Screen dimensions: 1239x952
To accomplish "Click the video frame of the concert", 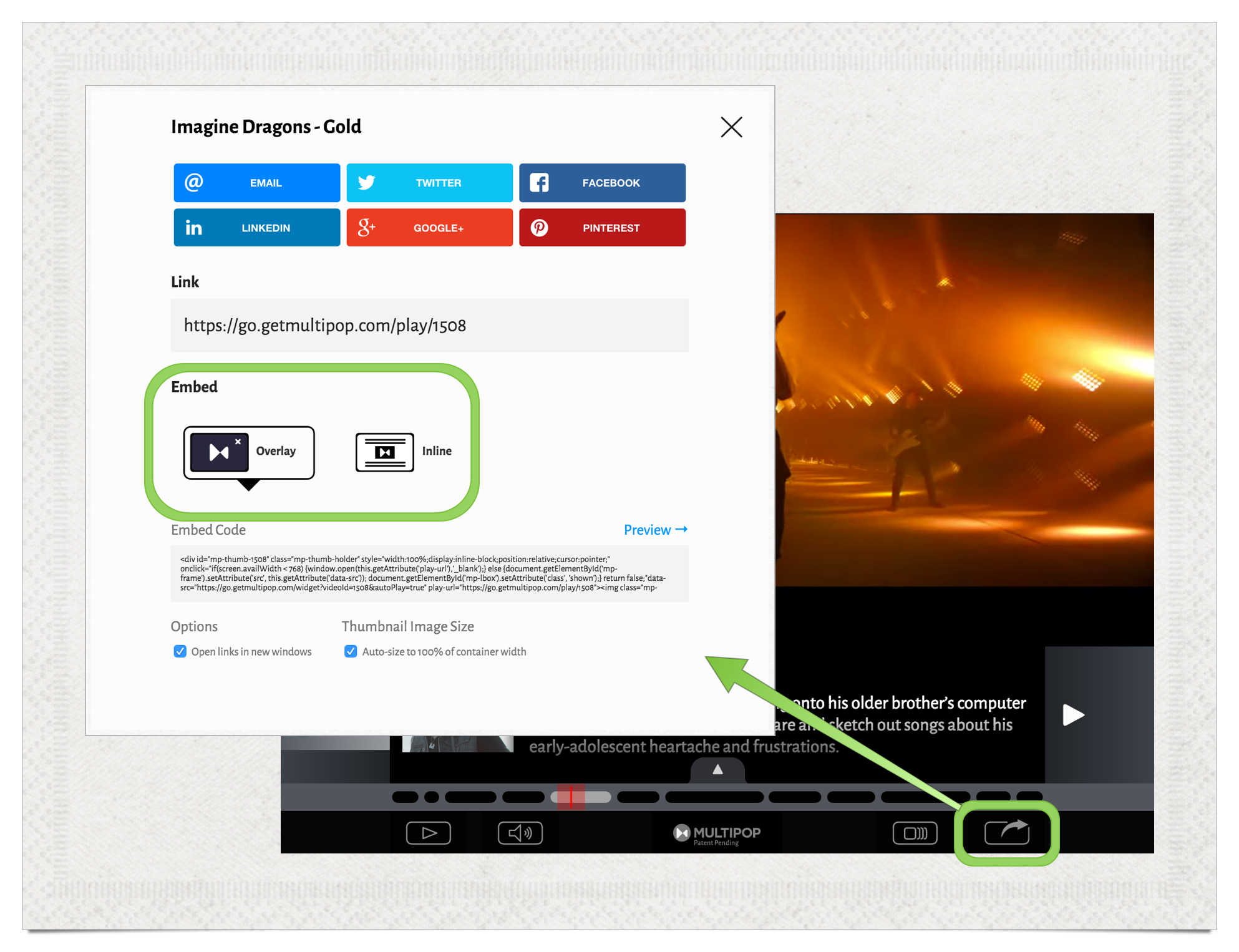I will [964, 399].
